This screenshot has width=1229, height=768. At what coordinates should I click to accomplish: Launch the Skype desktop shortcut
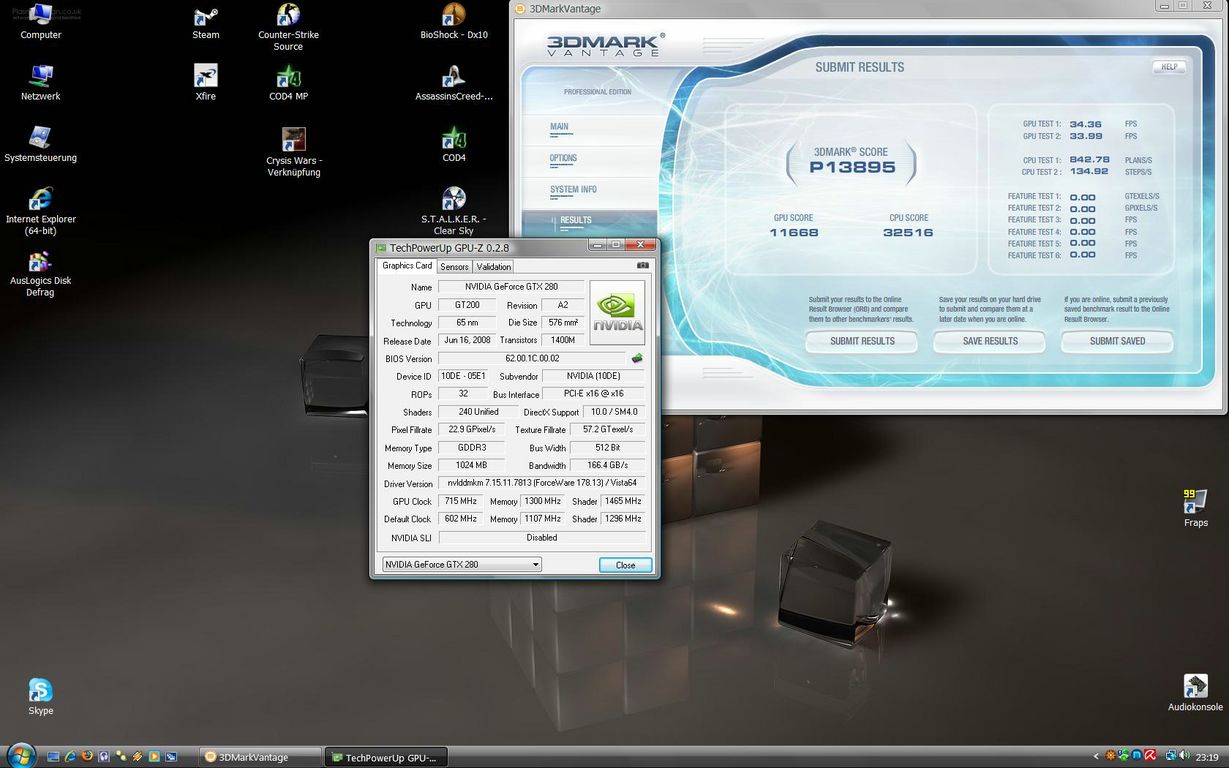pos(40,697)
